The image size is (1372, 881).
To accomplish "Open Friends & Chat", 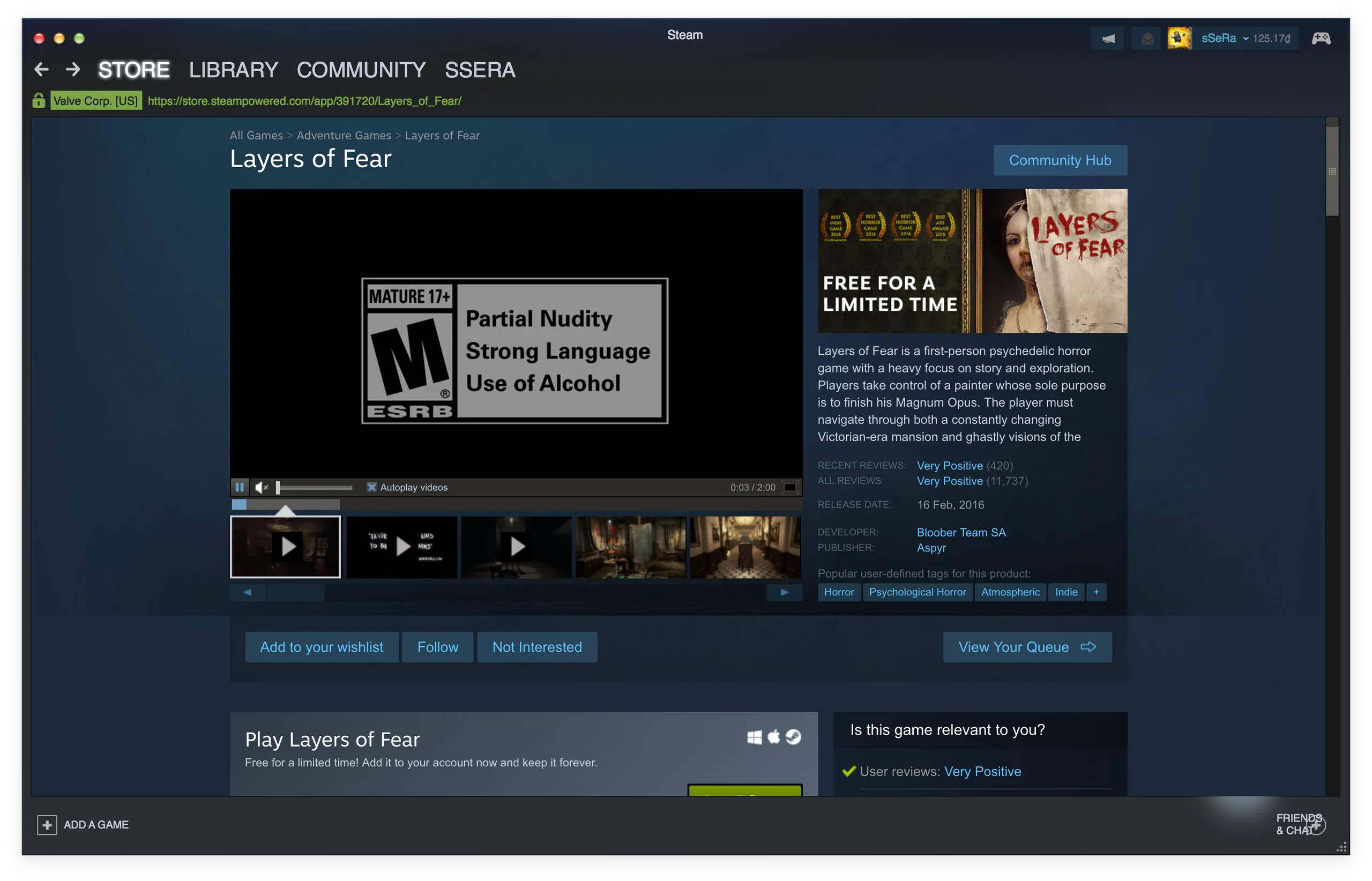I will pyautogui.click(x=1299, y=824).
